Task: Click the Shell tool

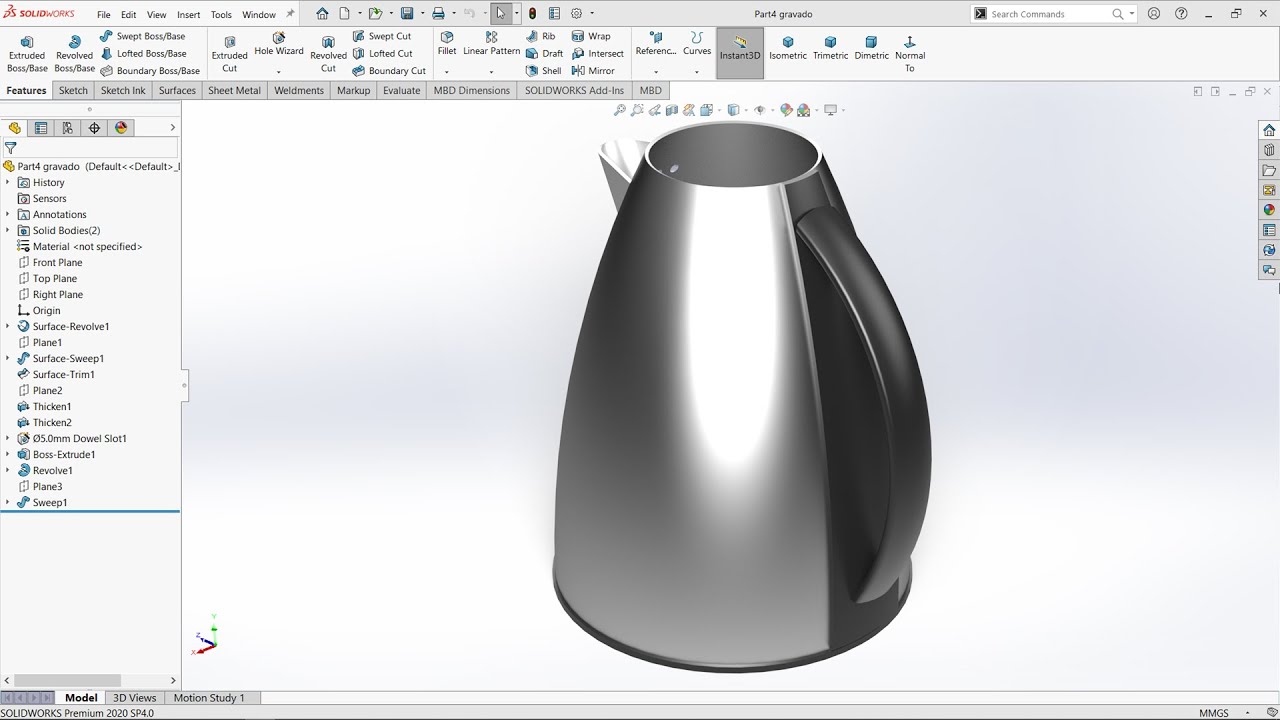Action: [544, 71]
